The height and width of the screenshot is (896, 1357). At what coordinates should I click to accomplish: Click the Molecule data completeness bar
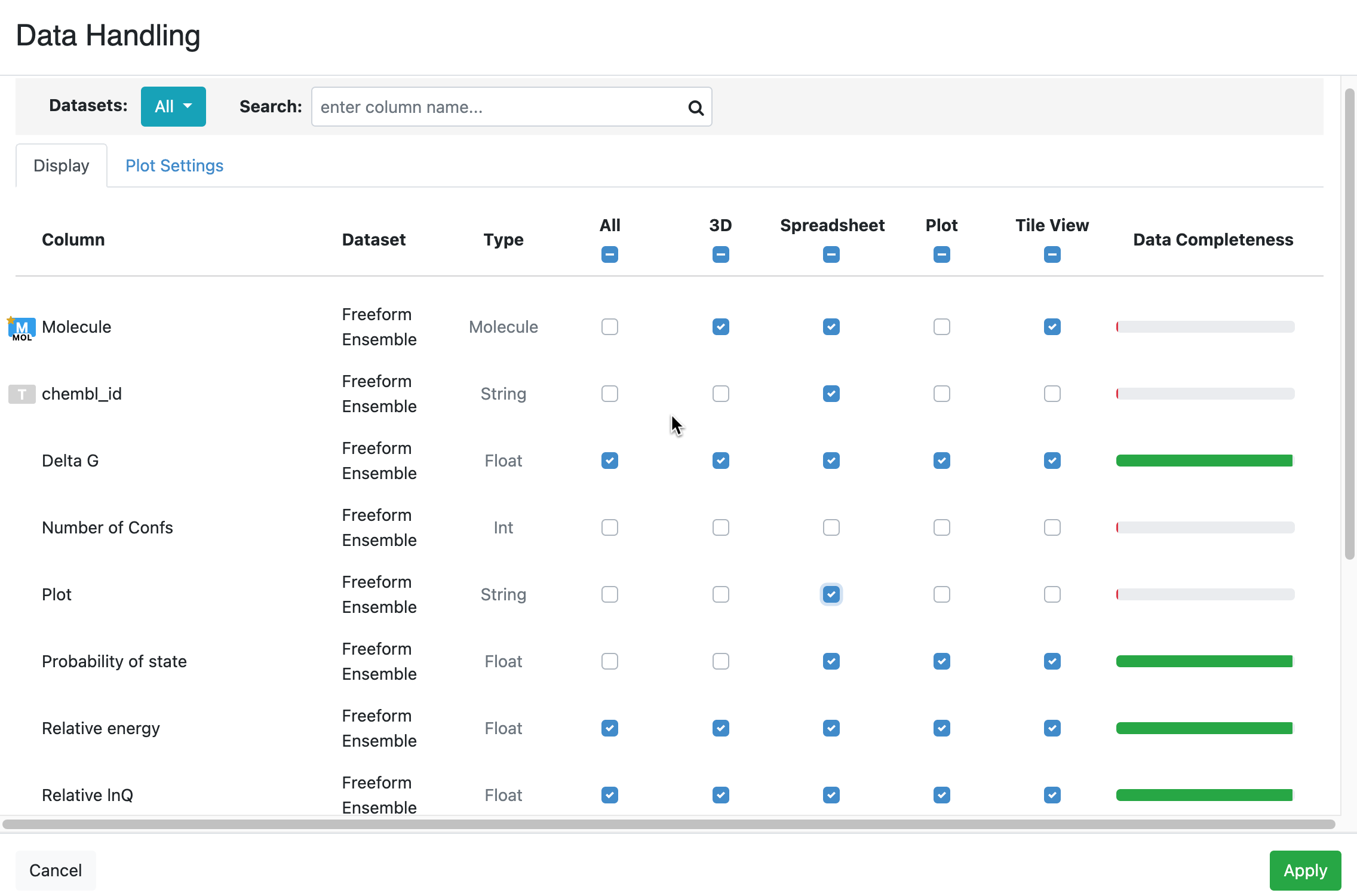click(x=1205, y=327)
